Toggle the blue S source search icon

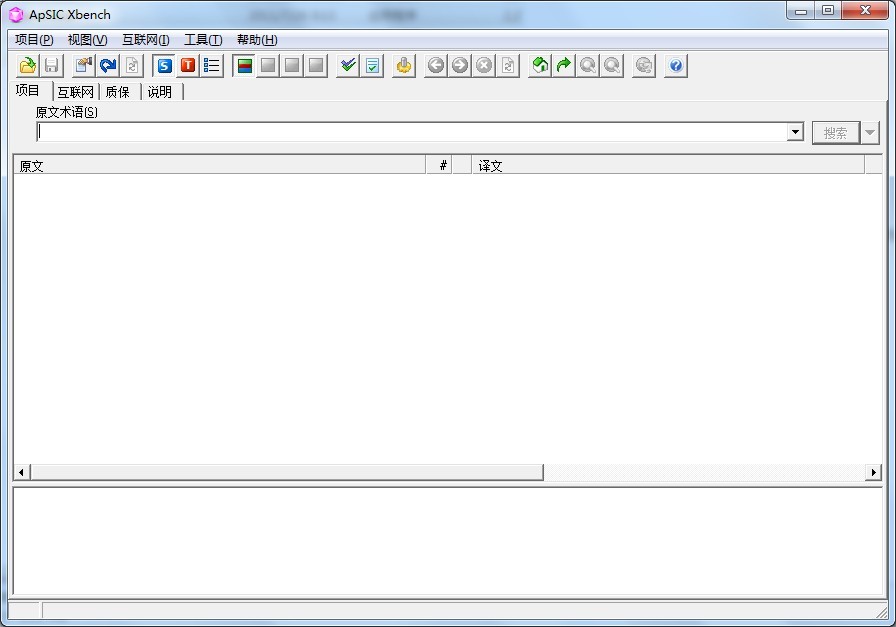coord(164,66)
